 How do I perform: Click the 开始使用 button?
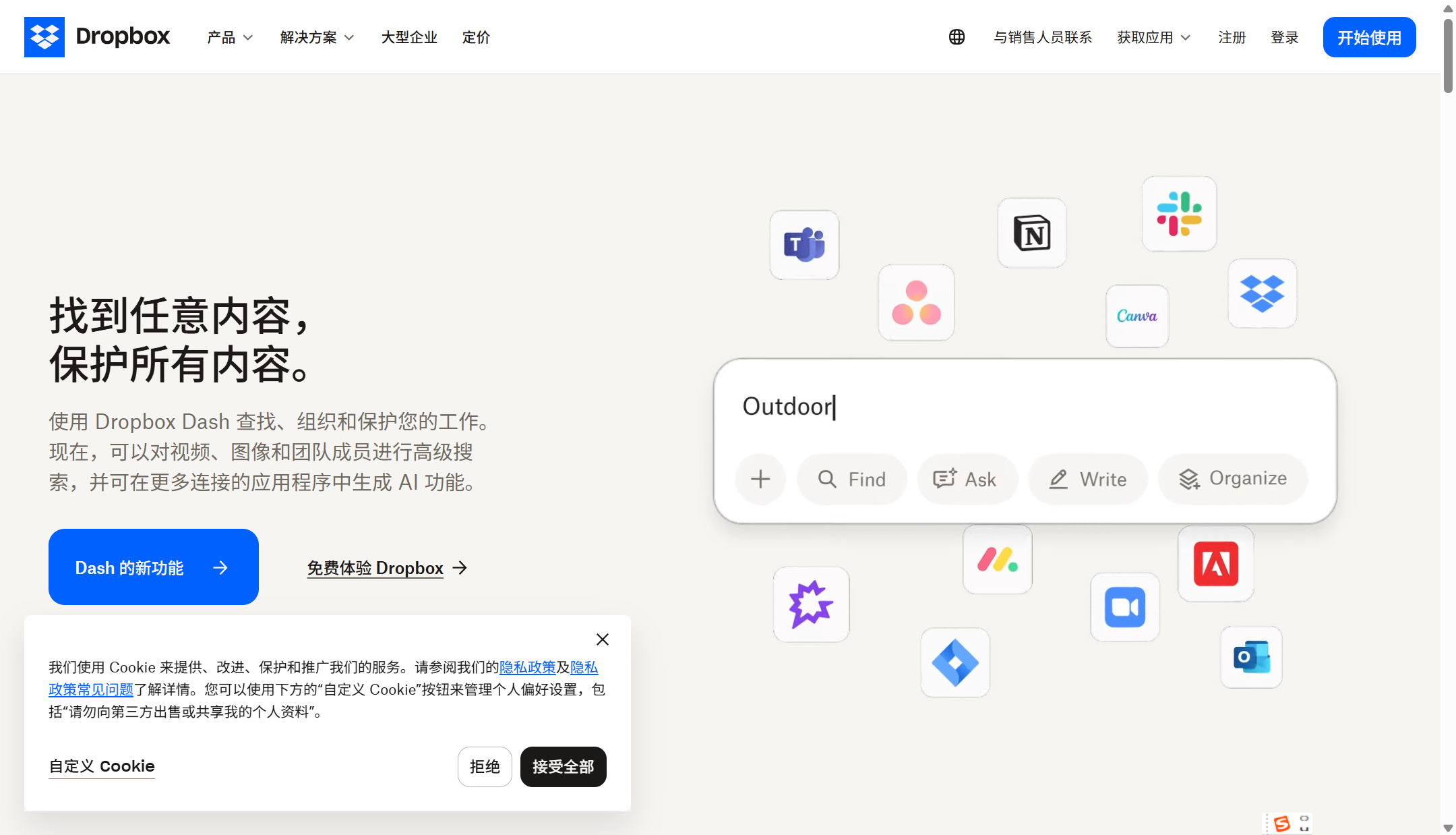(x=1369, y=37)
